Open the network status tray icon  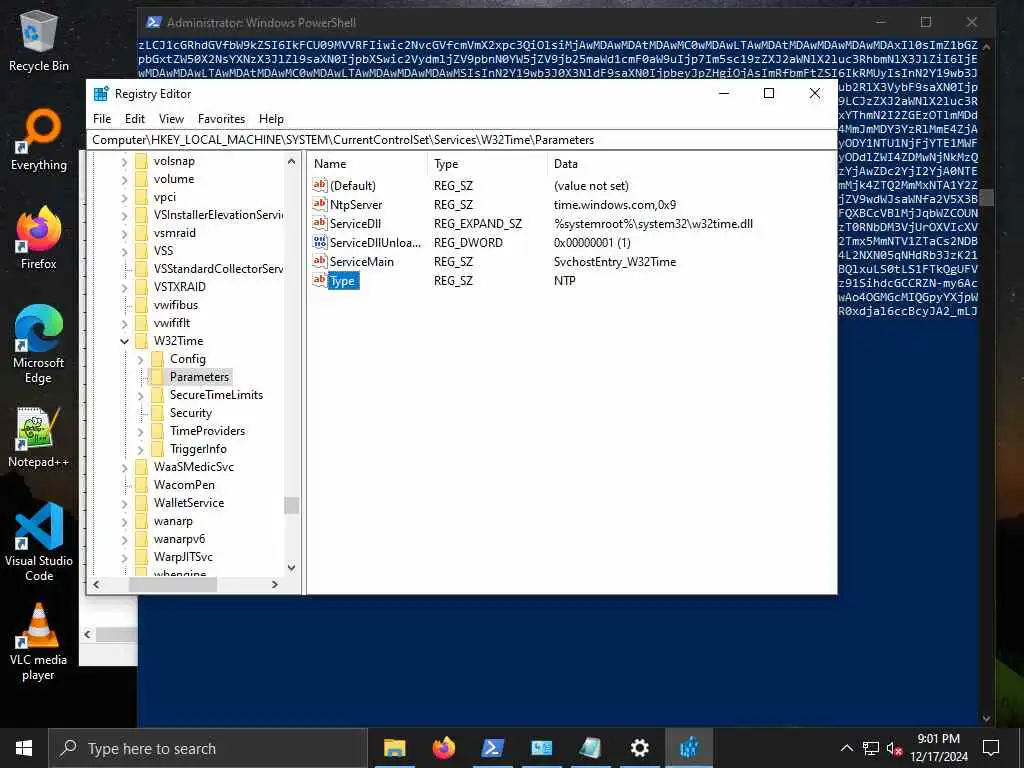click(x=871, y=748)
